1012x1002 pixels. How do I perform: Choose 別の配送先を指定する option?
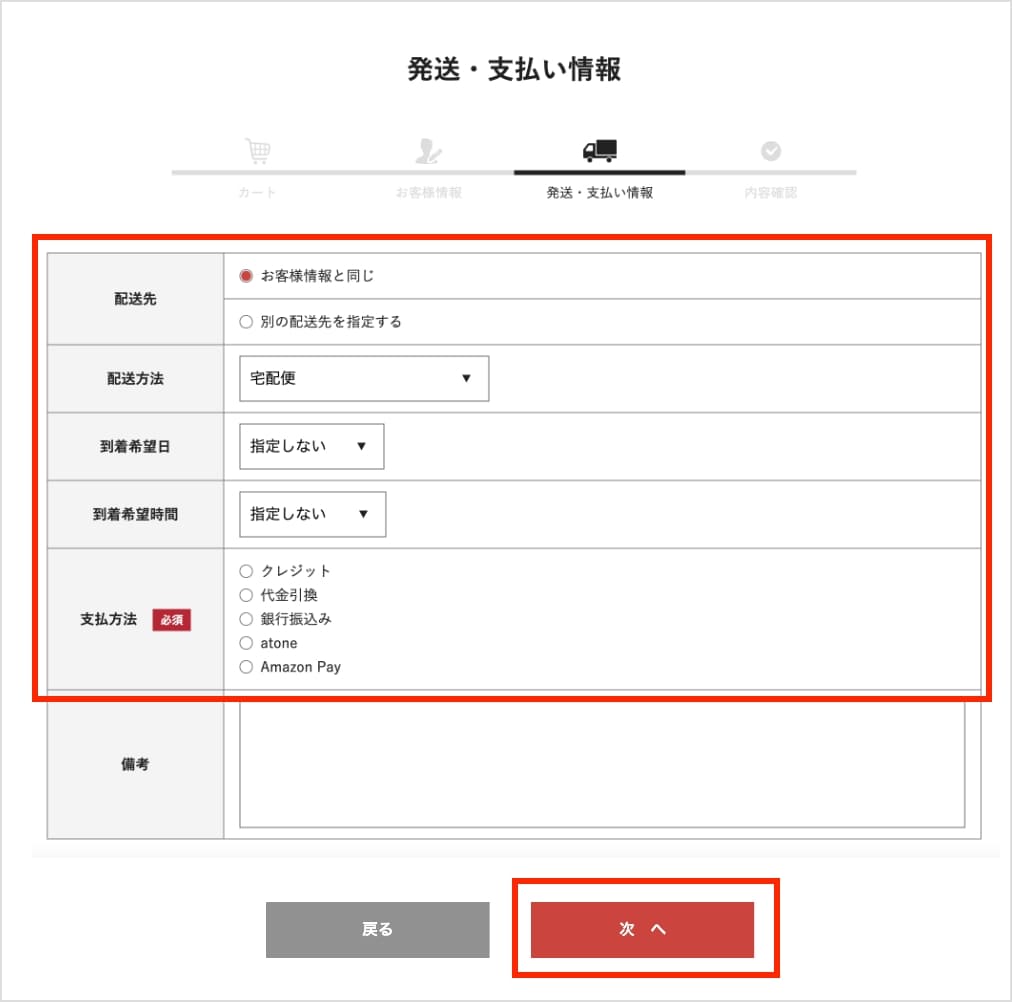coord(246,321)
